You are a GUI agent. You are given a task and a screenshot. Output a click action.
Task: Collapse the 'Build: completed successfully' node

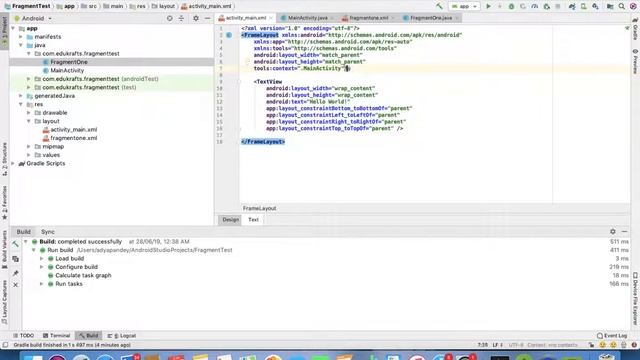[x=26, y=242]
